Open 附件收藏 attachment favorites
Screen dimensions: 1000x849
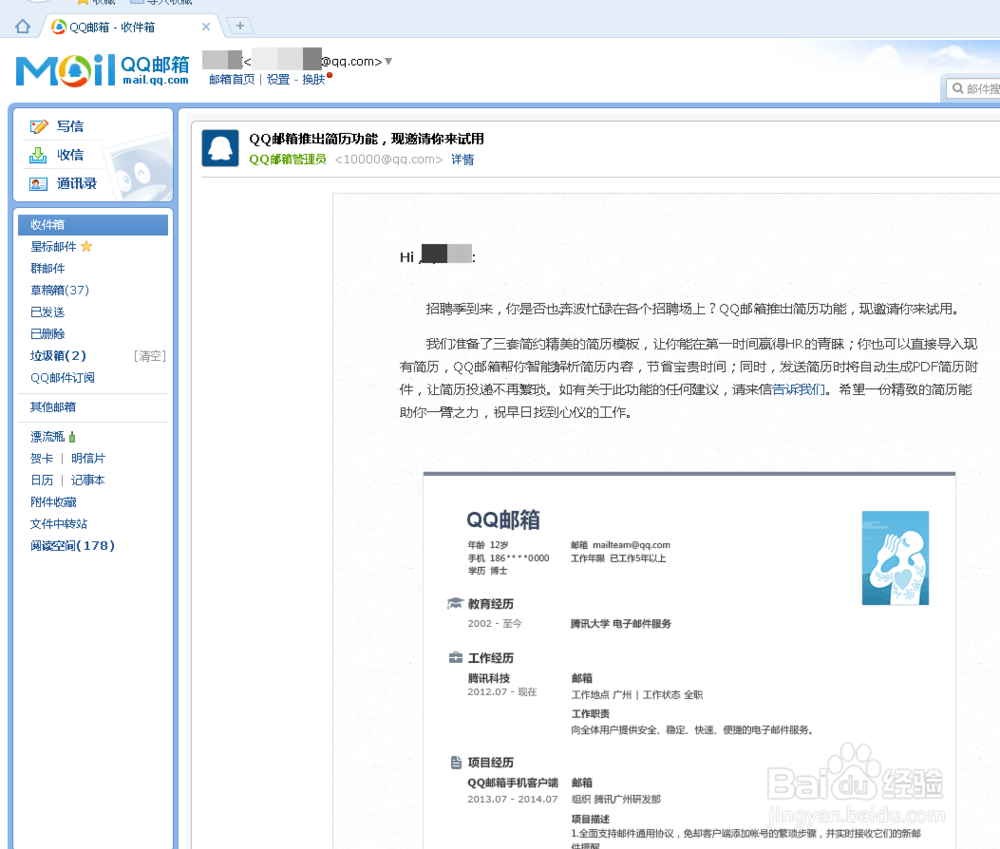tap(53, 502)
